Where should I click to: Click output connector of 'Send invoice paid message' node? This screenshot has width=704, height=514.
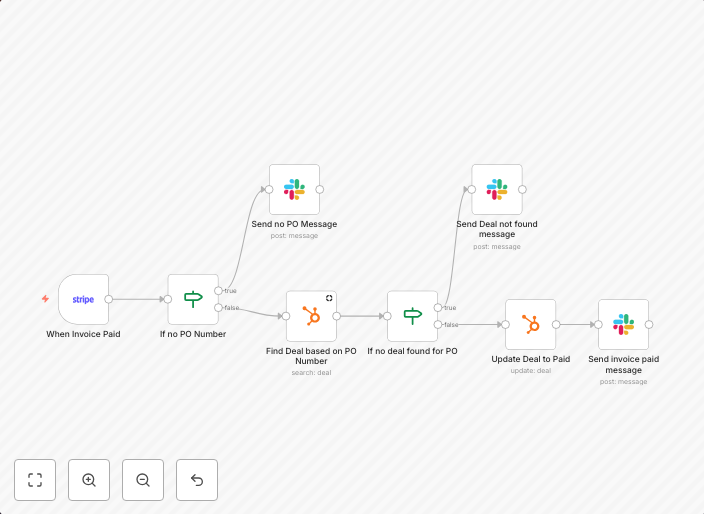649,324
